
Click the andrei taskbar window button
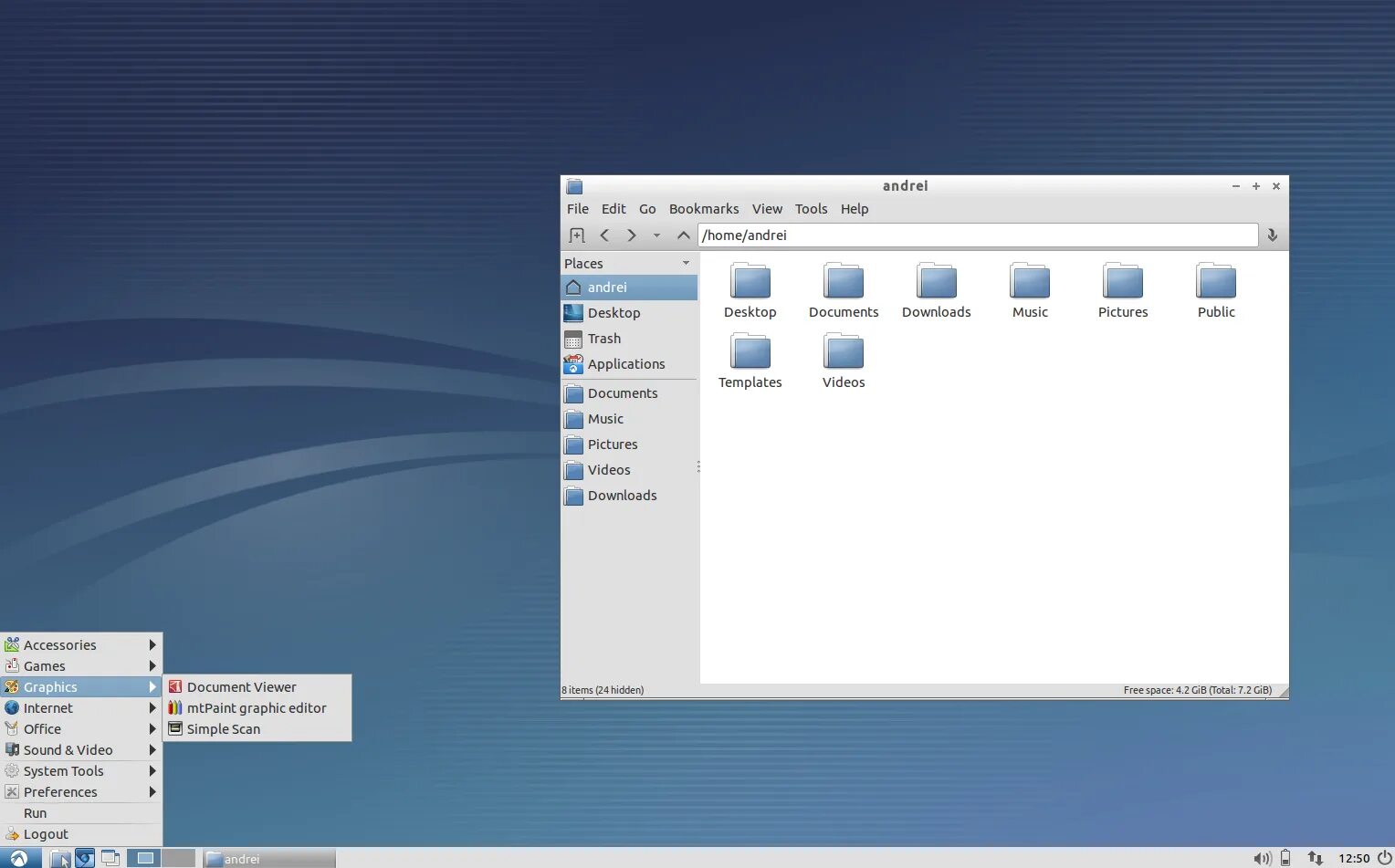click(268, 858)
